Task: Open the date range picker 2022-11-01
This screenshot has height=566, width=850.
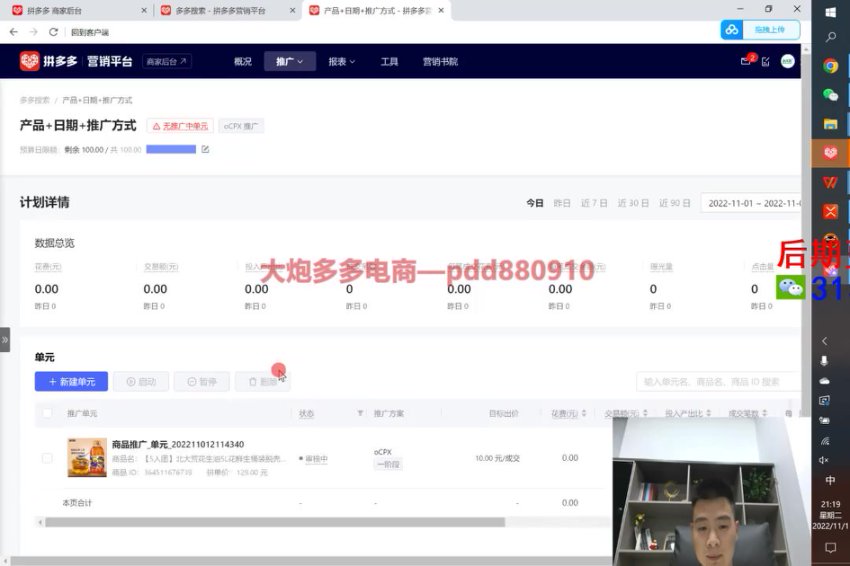Action: pos(751,203)
